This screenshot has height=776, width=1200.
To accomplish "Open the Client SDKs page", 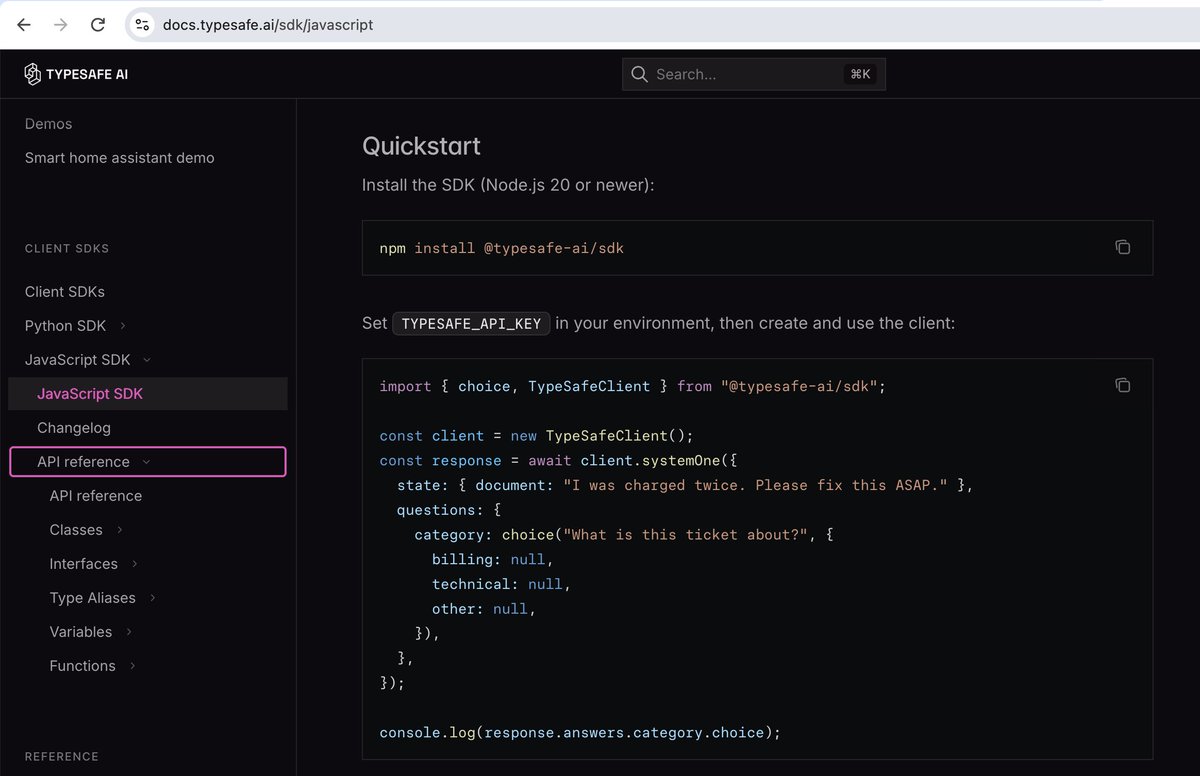I will 65,292.
